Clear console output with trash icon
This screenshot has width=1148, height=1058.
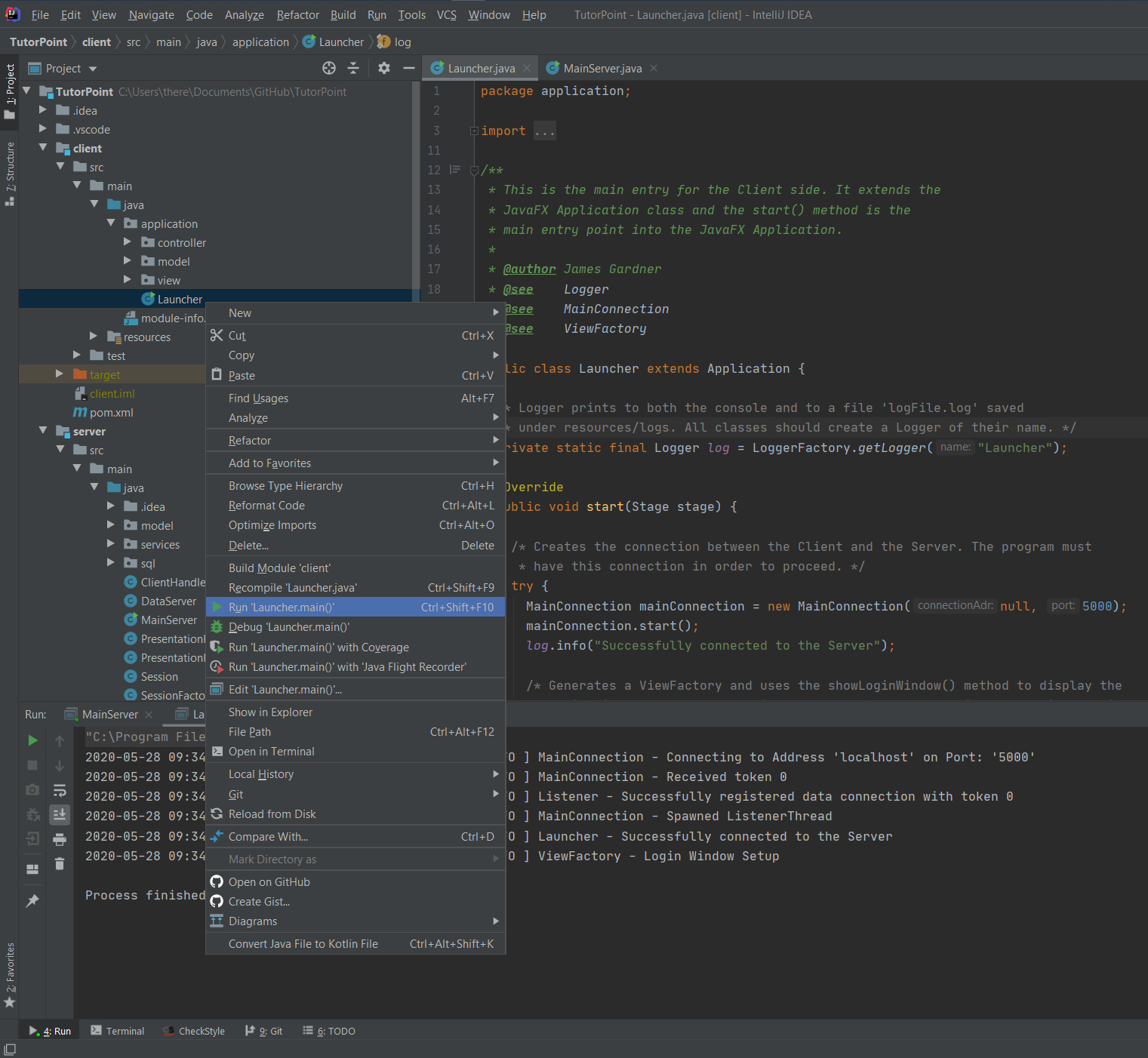[x=60, y=864]
